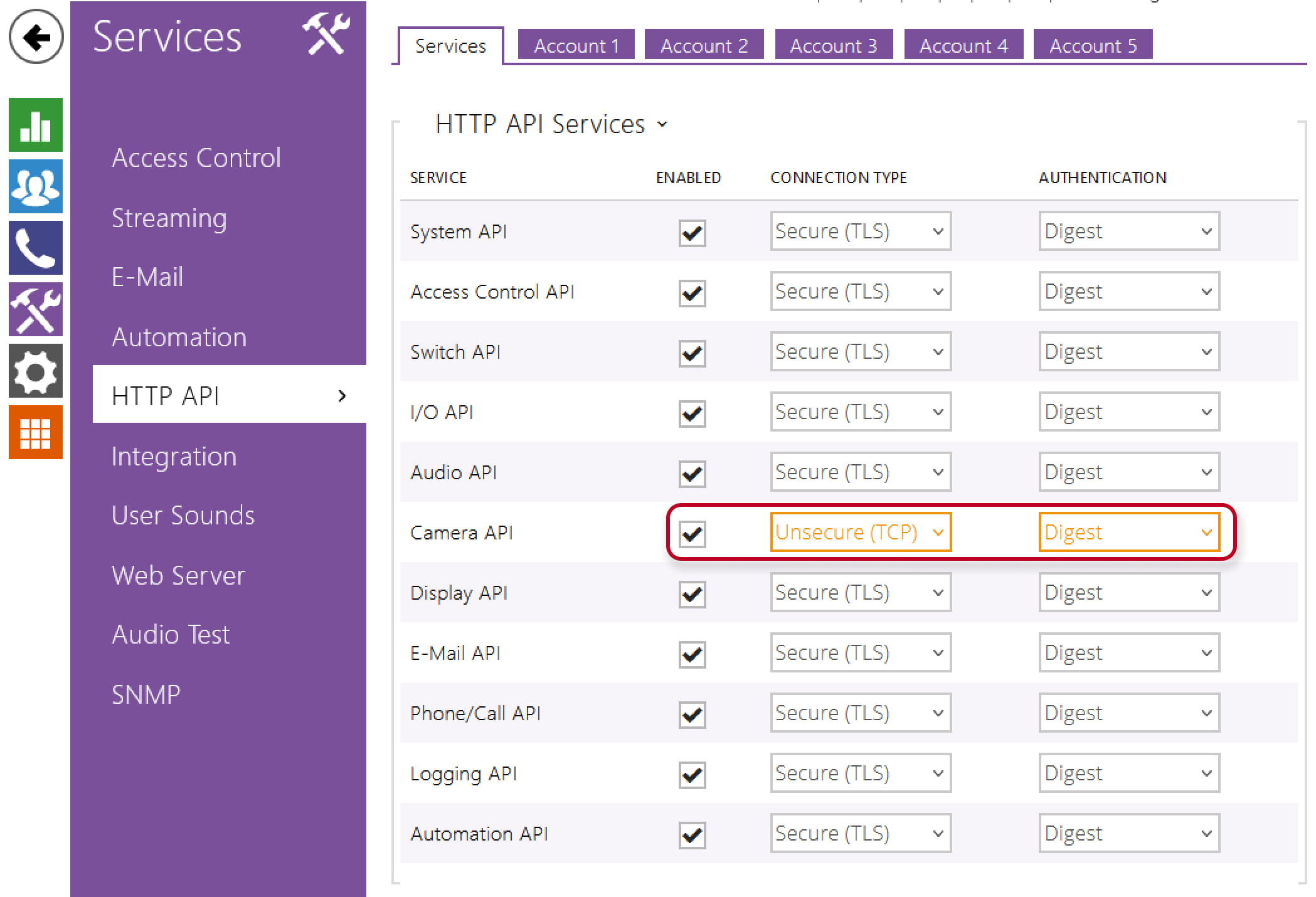Disable the Audio API checkbox

(x=692, y=474)
